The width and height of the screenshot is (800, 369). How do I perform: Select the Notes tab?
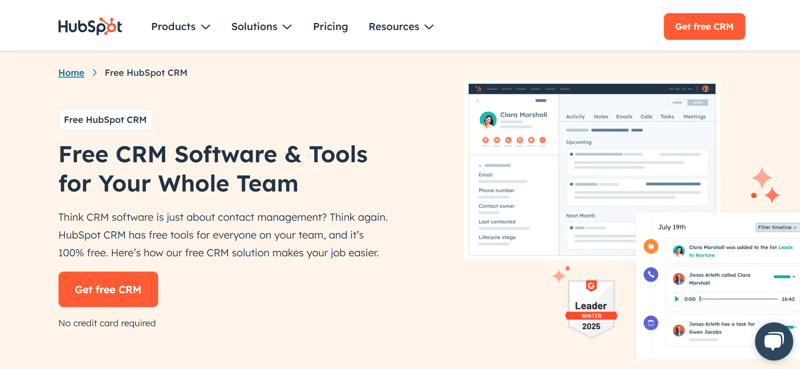(601, 117)
